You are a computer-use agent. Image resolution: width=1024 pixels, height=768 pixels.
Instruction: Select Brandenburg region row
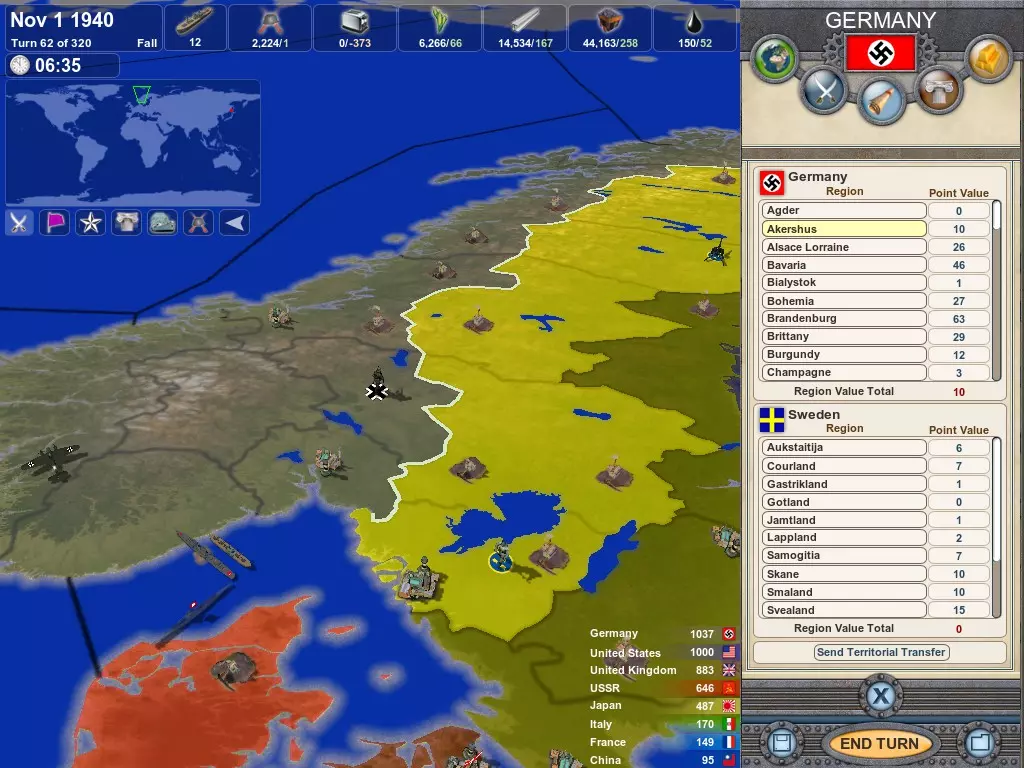click(843, 319)
